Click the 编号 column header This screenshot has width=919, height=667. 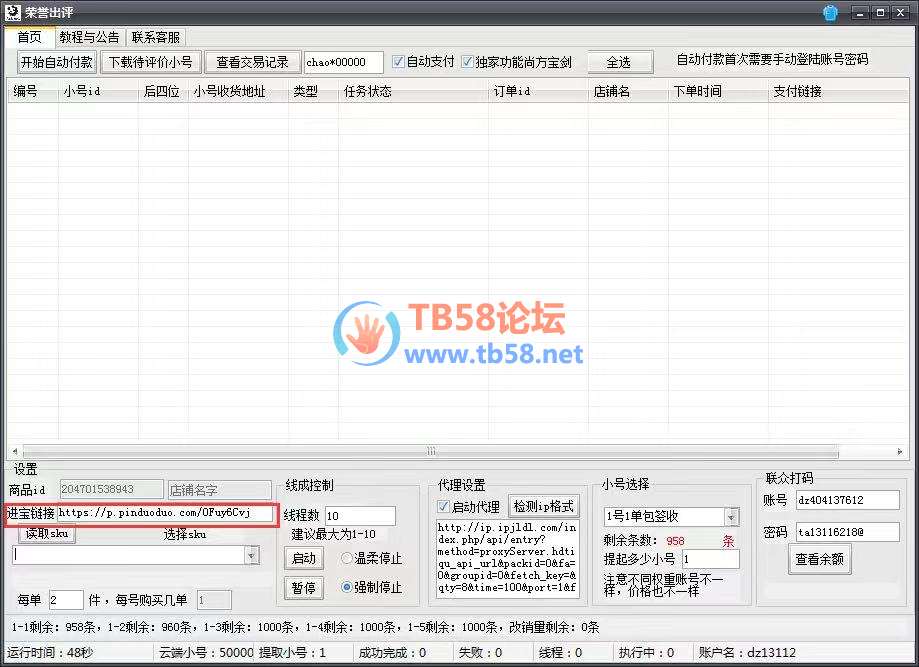tap(33, 91)
